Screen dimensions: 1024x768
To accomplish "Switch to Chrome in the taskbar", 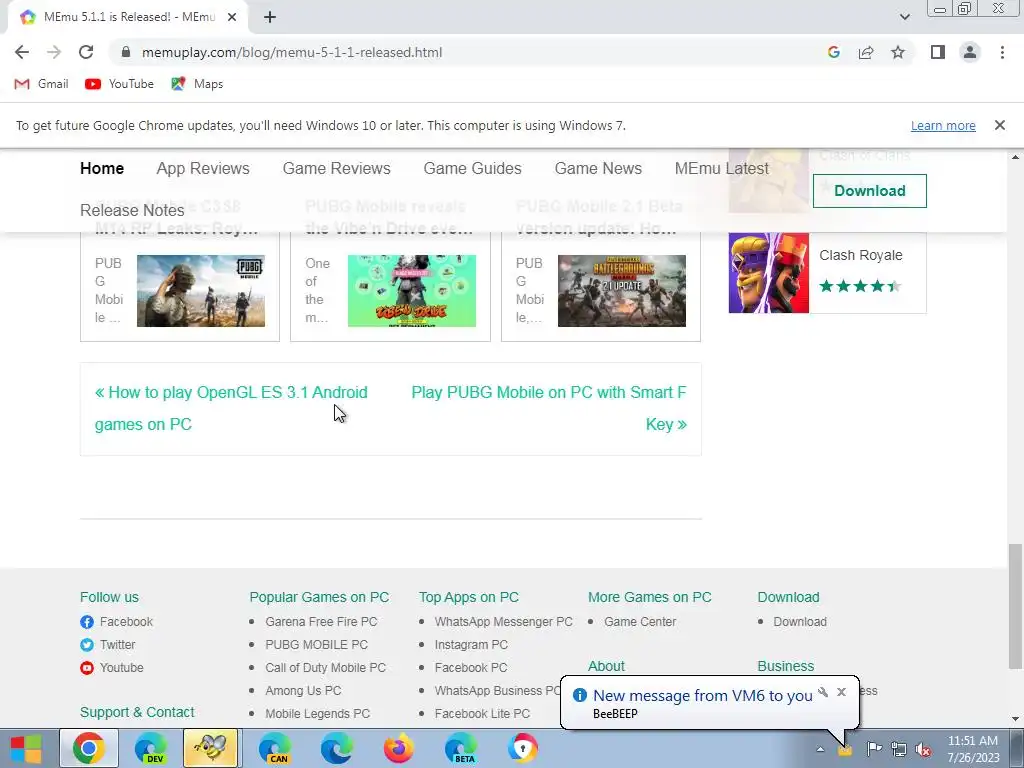I will tap(89, 748).
